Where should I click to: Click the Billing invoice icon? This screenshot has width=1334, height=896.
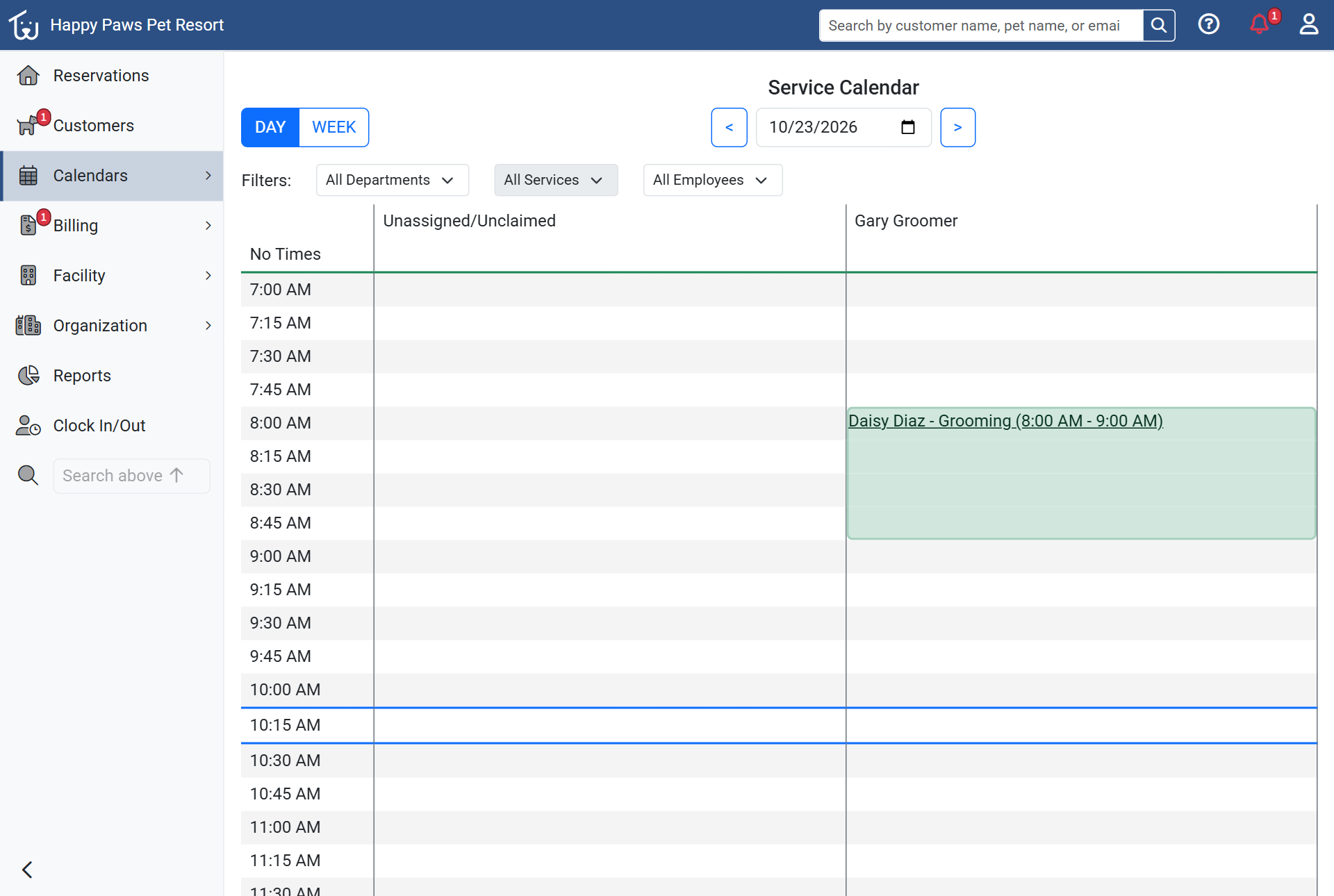click(x=28, y=226)
